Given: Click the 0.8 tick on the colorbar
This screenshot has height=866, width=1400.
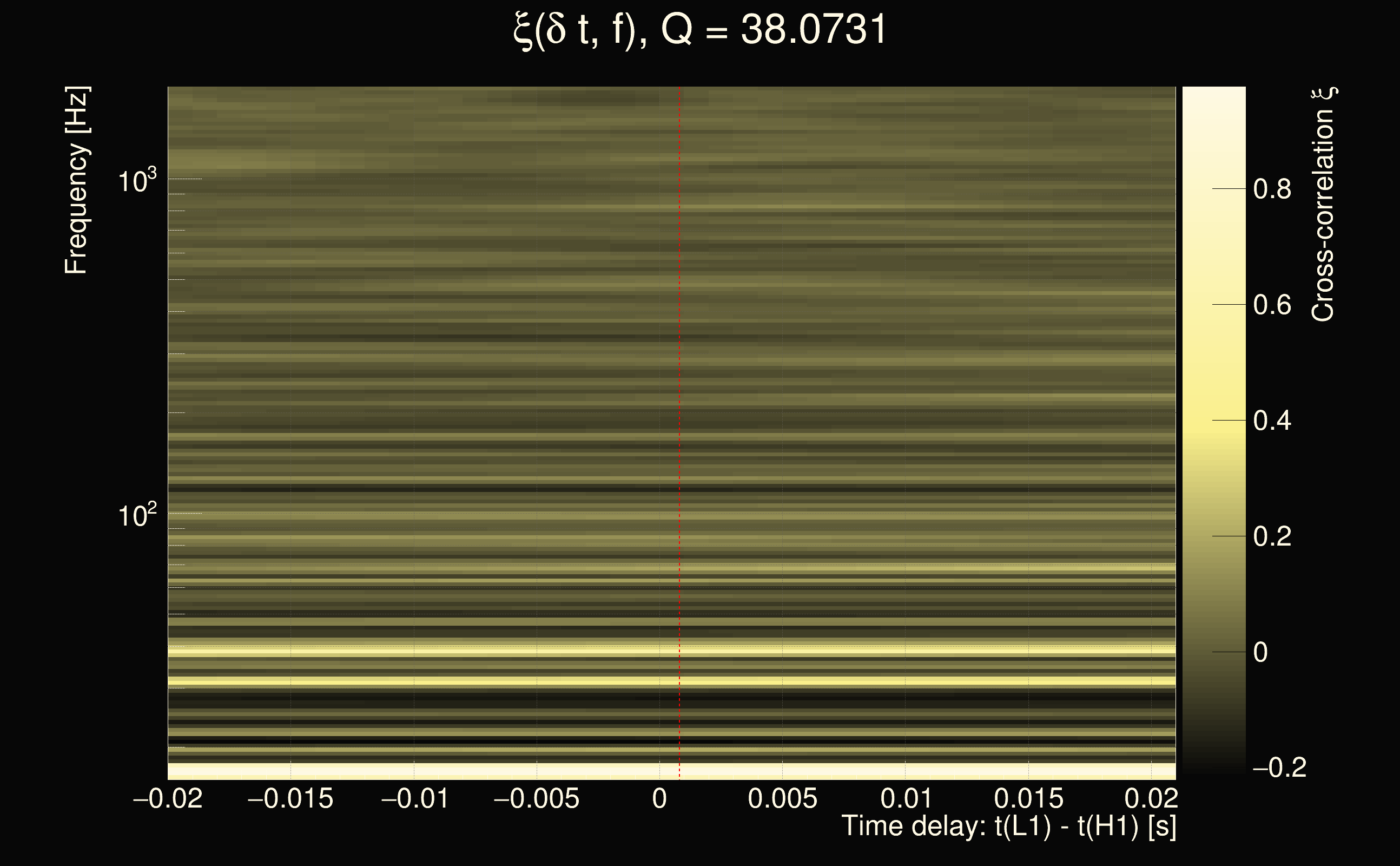Looking at the screenshot, I should pyautogui.click(x=1272, y=189).
